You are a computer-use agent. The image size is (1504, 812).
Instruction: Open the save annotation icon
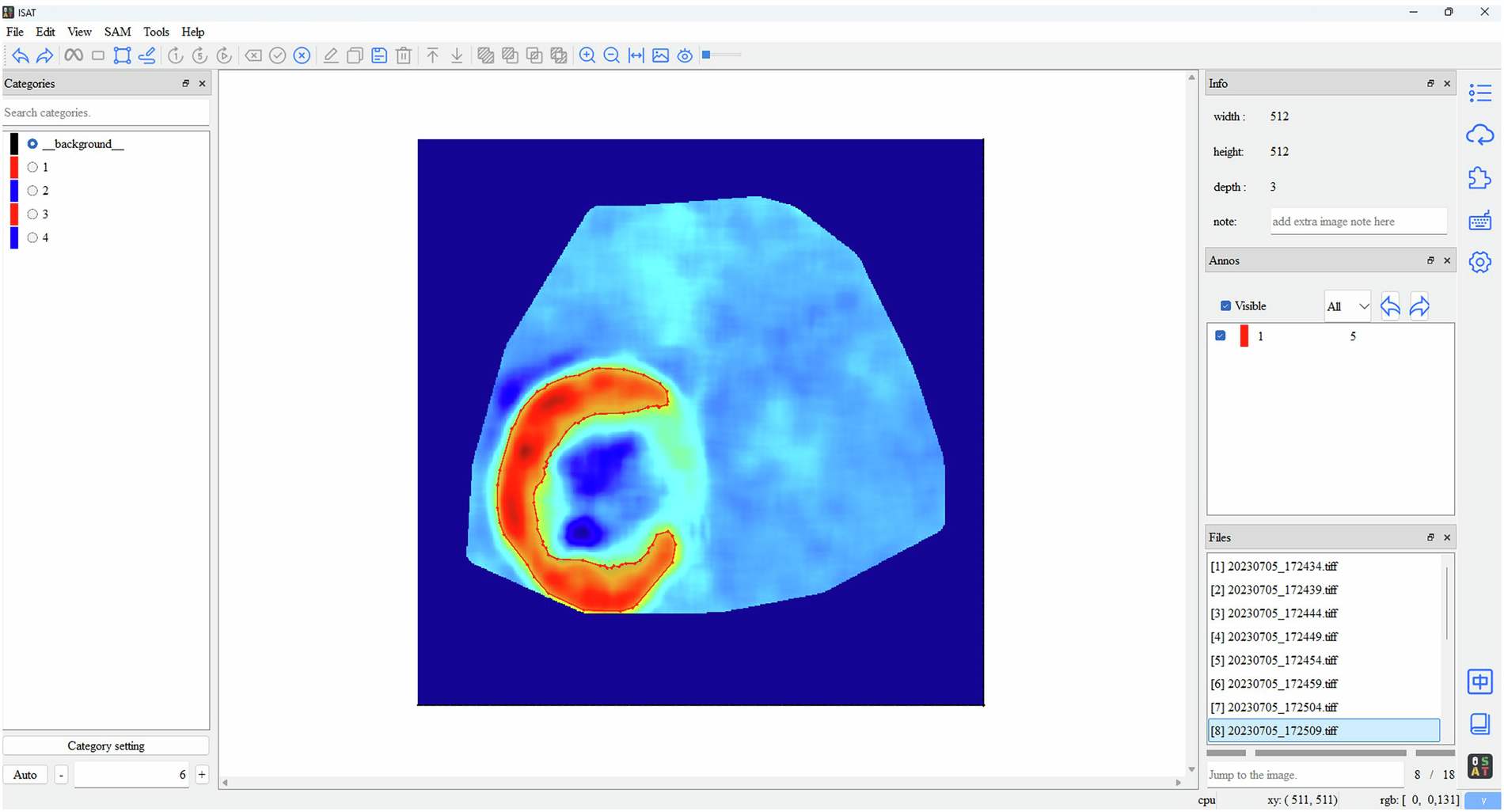click(x=379, y=55)
